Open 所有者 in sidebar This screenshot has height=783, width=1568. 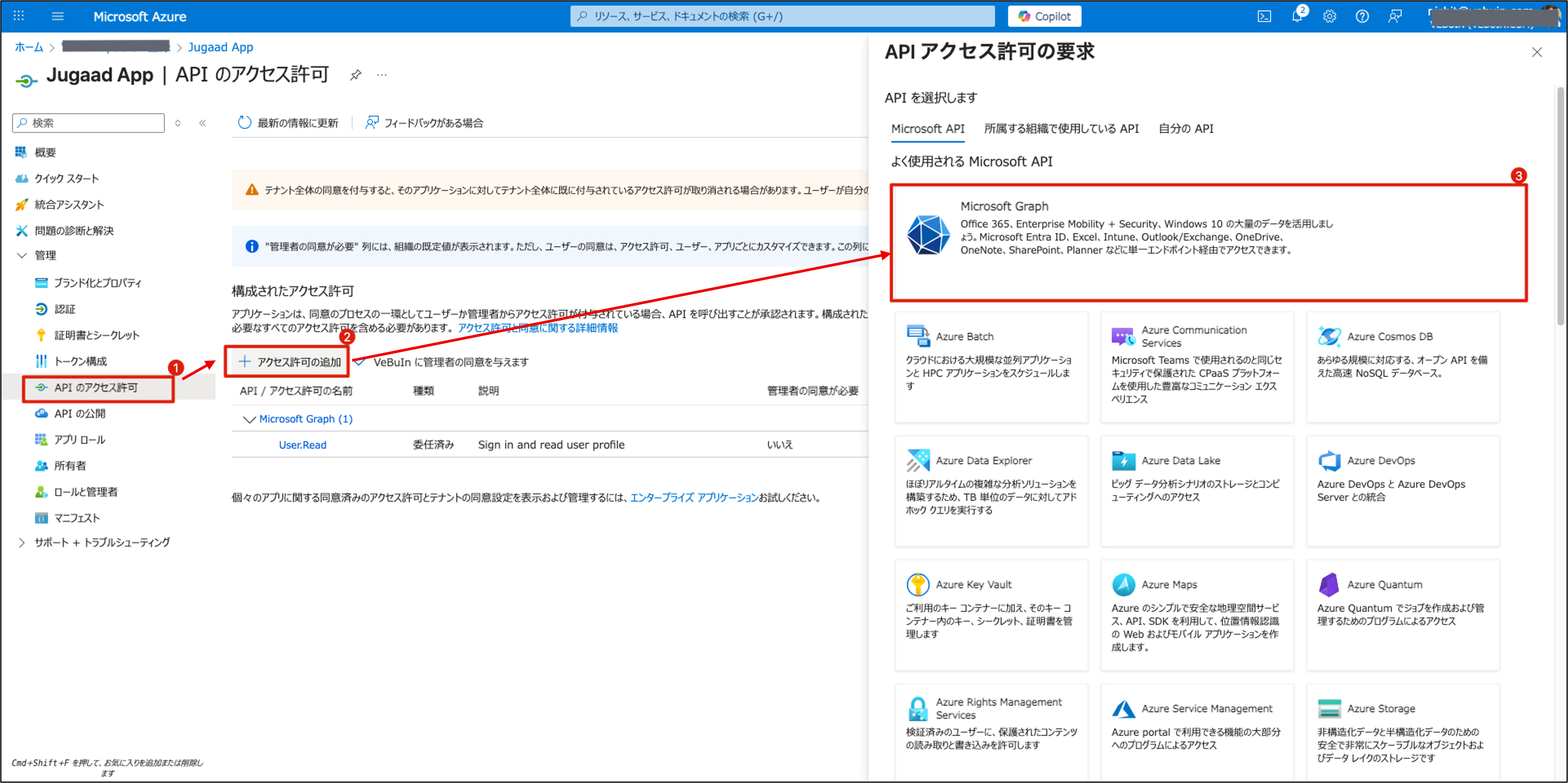tap(70, 466)
